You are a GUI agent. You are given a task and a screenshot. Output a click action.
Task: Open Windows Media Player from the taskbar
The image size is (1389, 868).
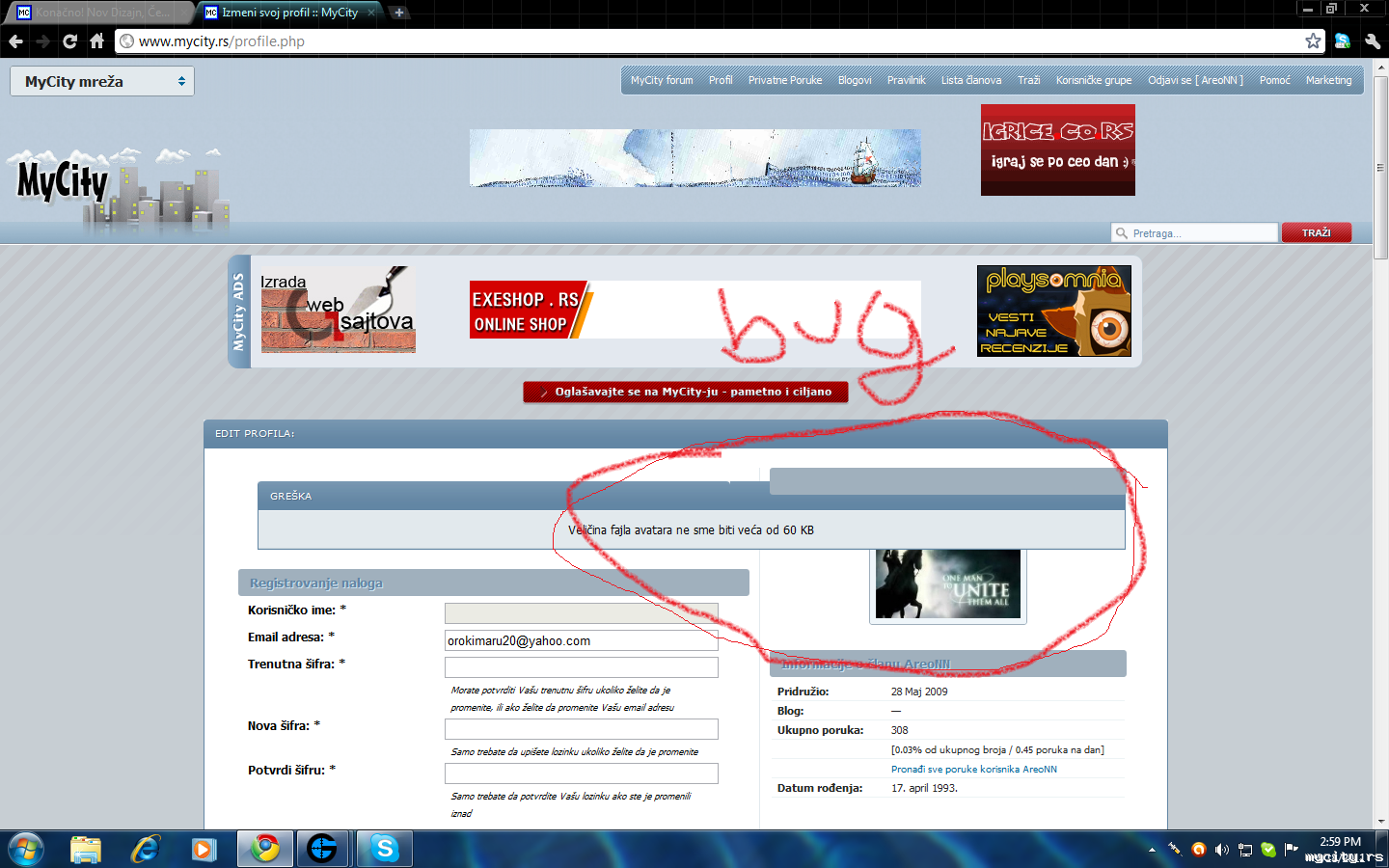(204, 849)
